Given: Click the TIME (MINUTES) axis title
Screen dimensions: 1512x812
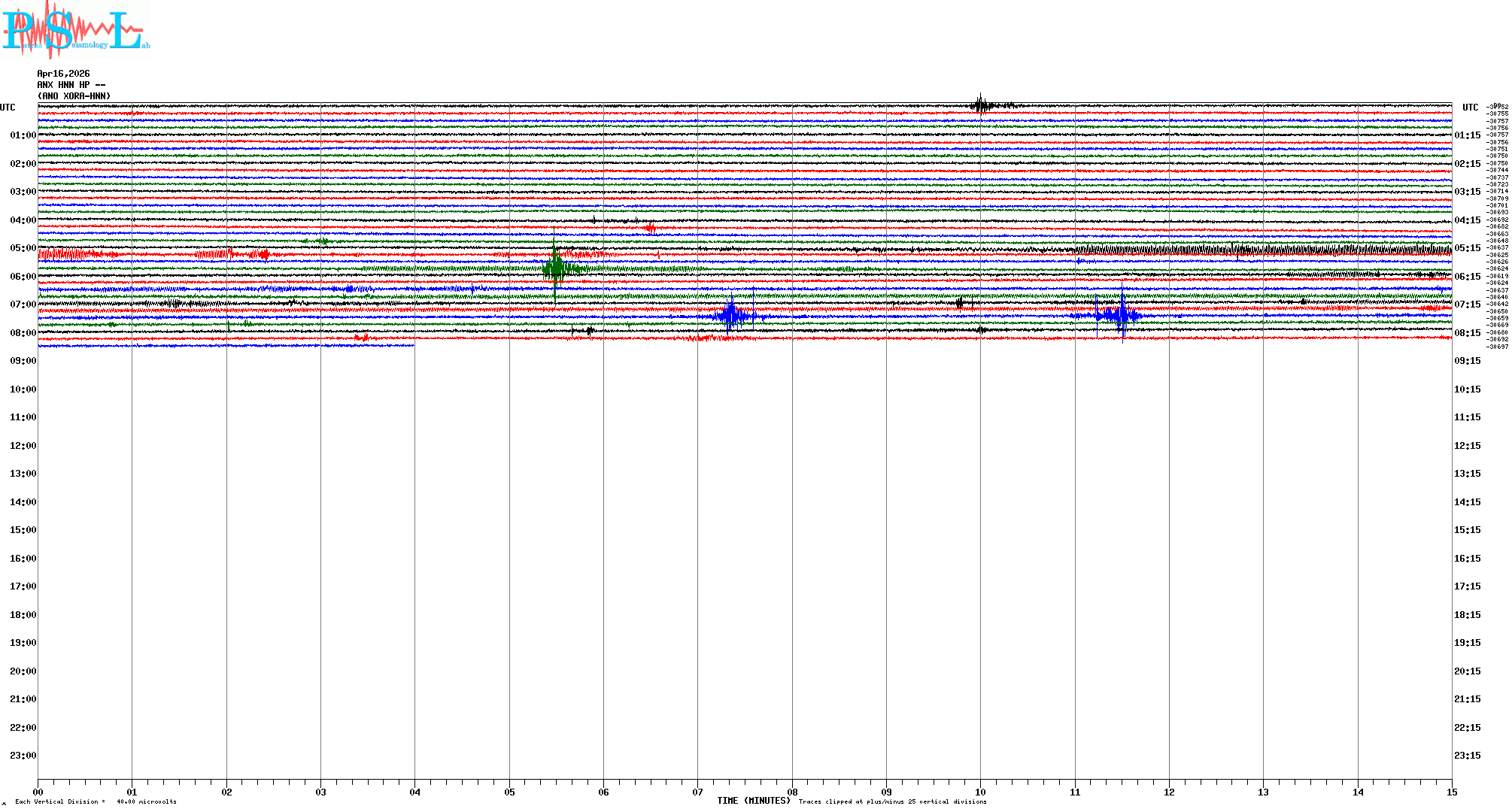Looking at the screenshot, I should [753, 801].
